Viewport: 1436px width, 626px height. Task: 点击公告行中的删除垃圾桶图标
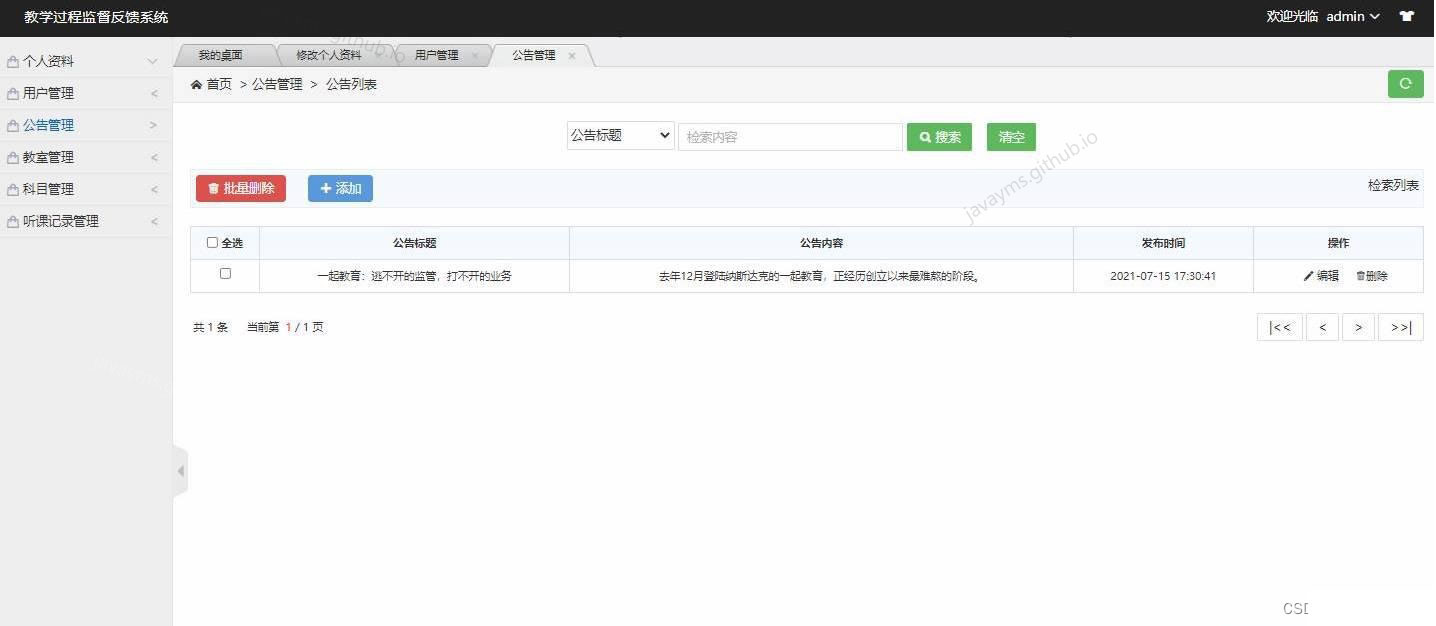[1358, 276]
